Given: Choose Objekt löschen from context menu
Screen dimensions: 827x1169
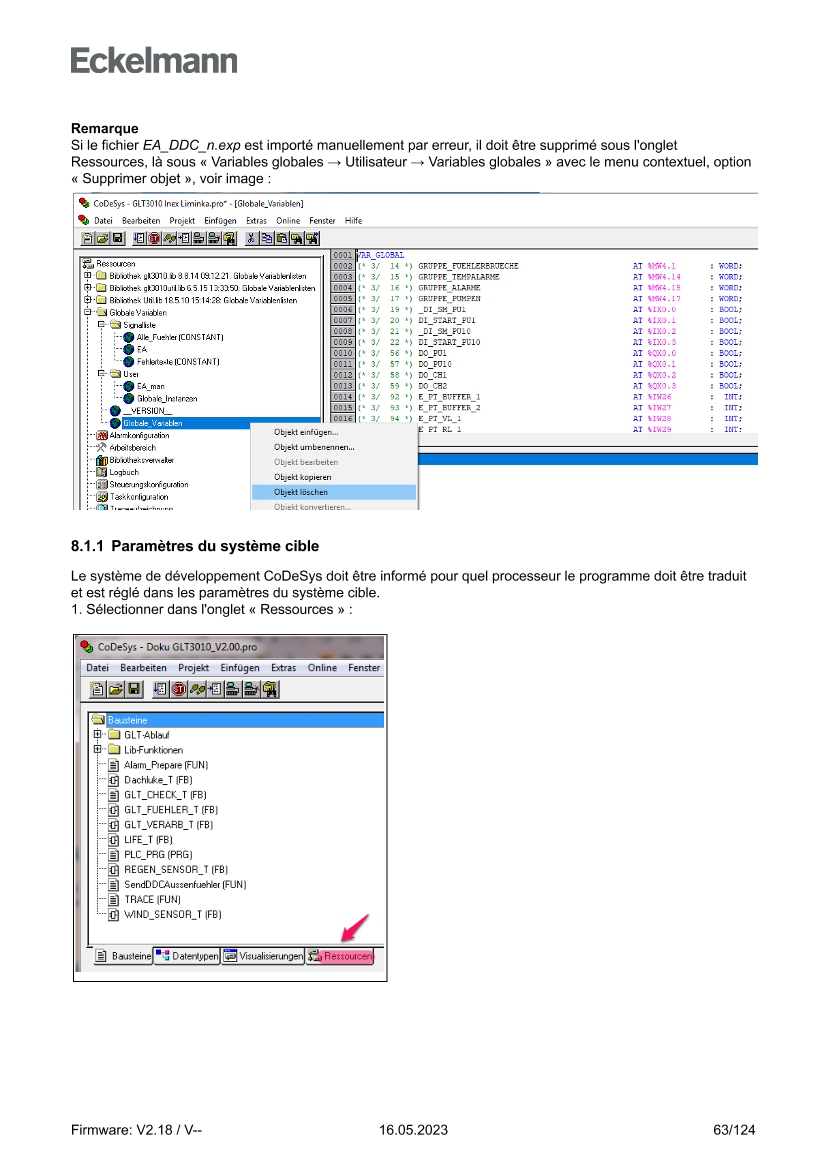Looking at the screenshot, I should click(x=301, y=492).
